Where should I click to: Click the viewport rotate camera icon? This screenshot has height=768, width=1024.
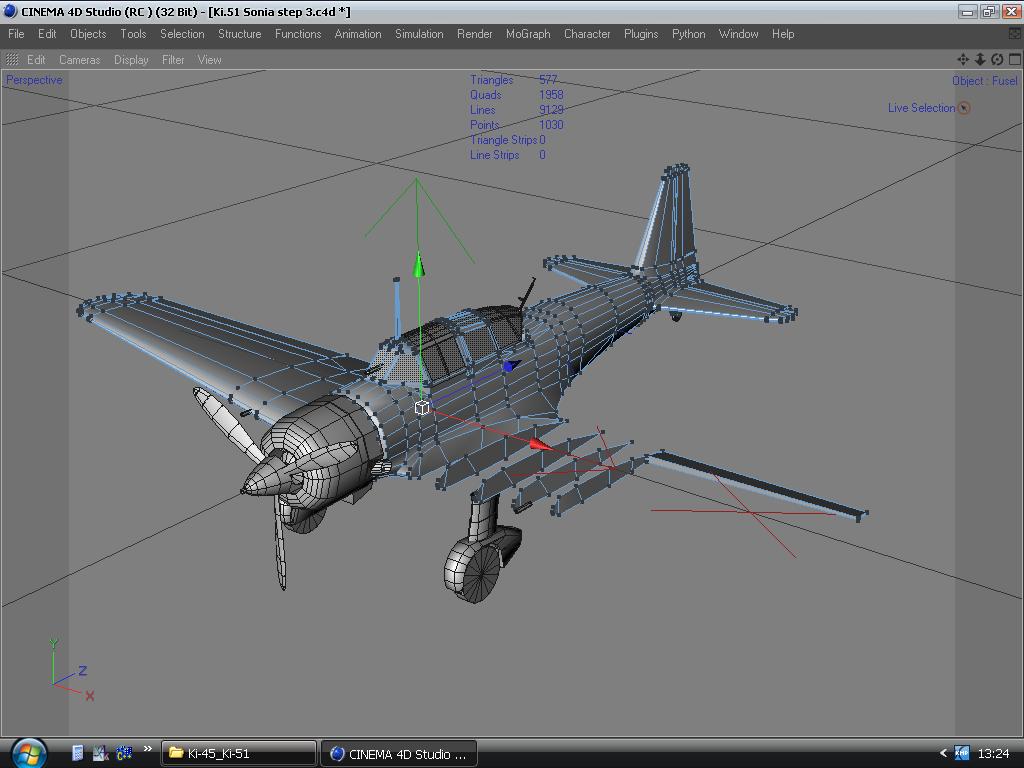coord(997,59)
